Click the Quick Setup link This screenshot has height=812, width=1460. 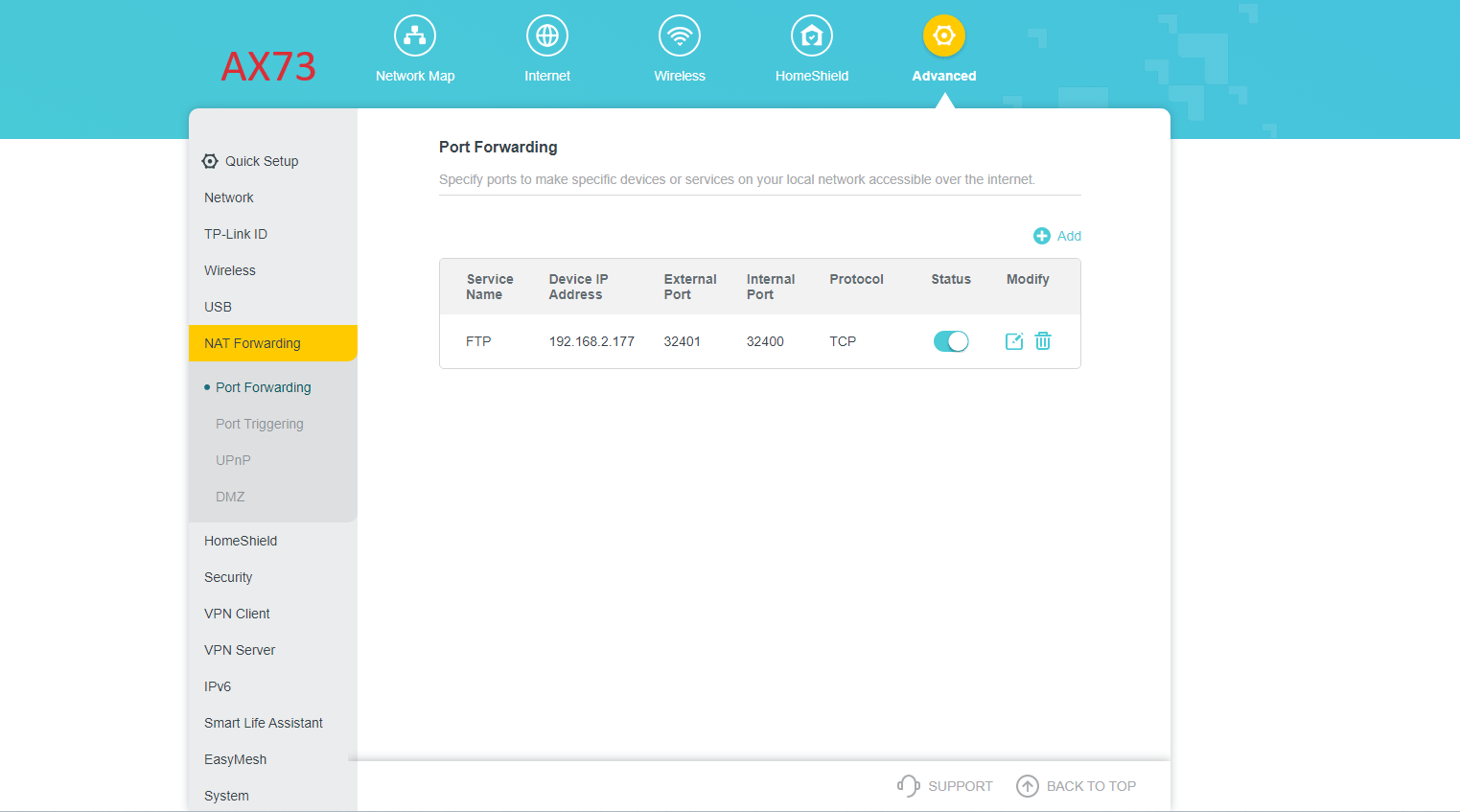(x=251, y=161)
